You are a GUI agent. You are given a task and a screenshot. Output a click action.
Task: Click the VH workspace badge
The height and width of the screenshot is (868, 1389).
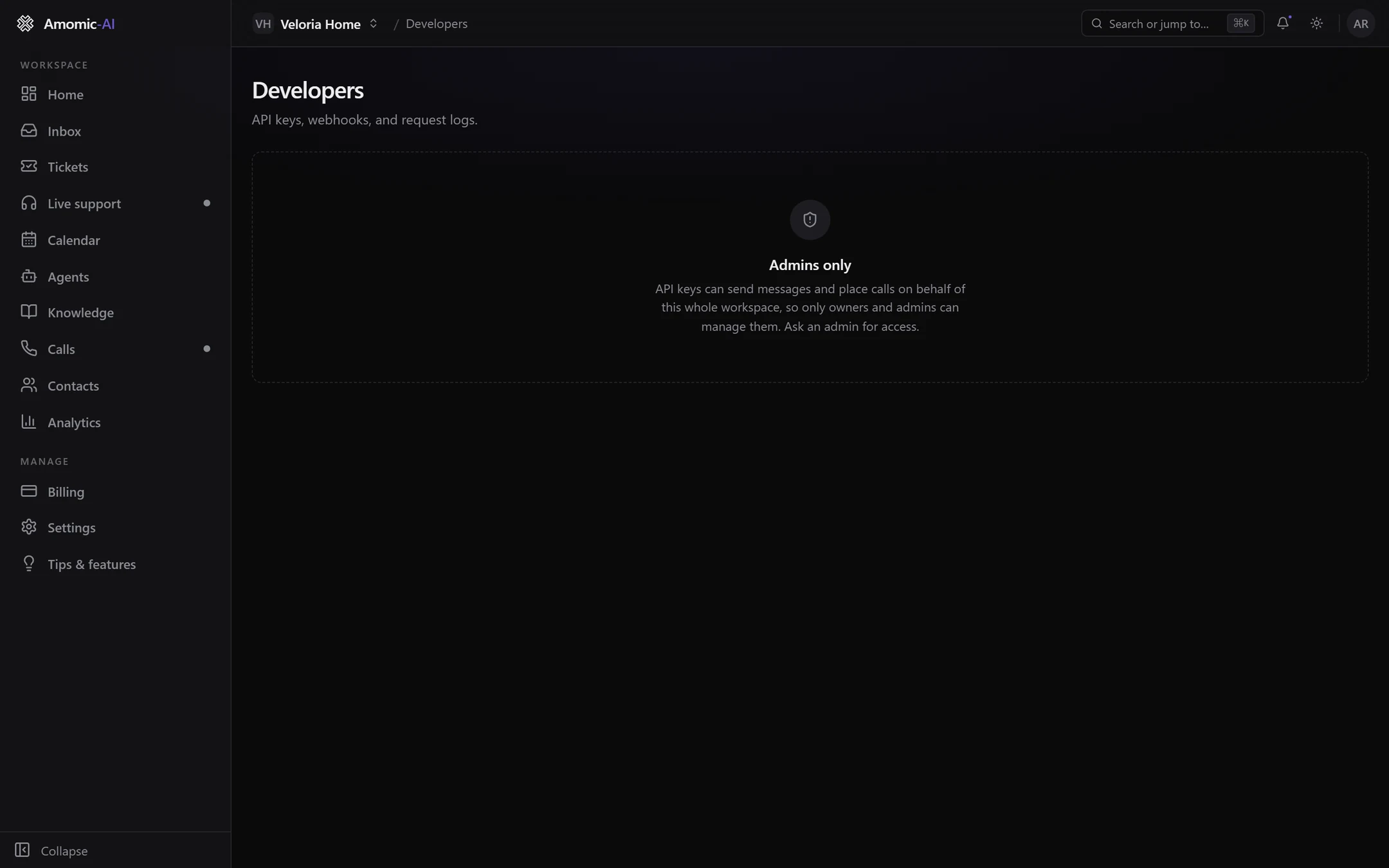coord(263,24)
